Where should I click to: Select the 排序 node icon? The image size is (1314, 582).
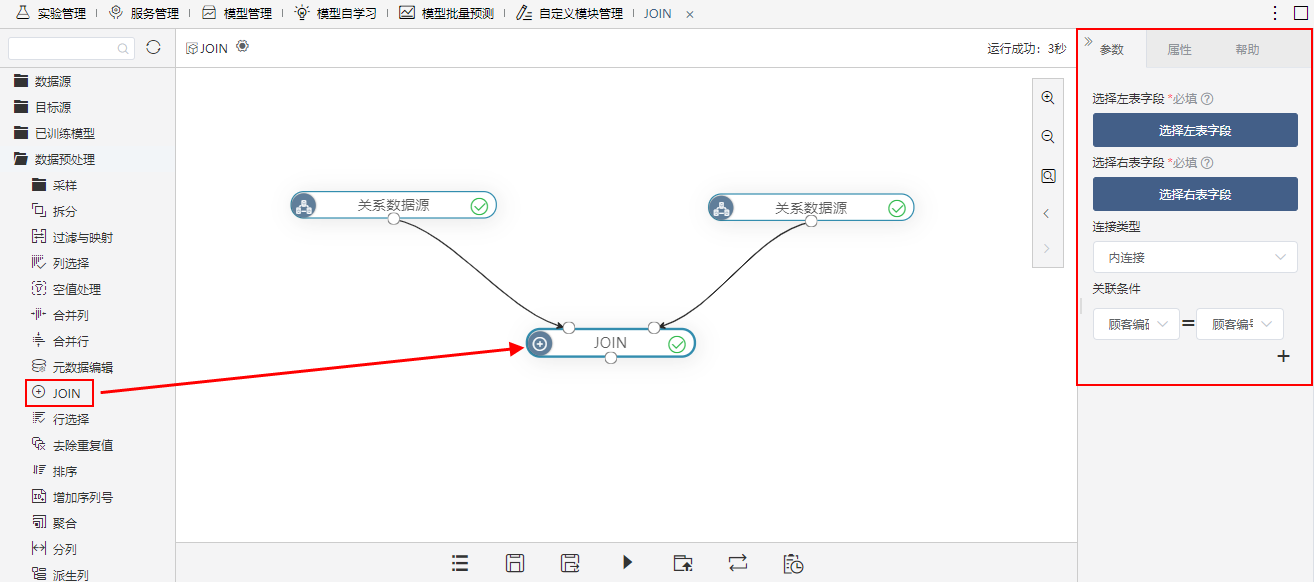click(39, 471)
